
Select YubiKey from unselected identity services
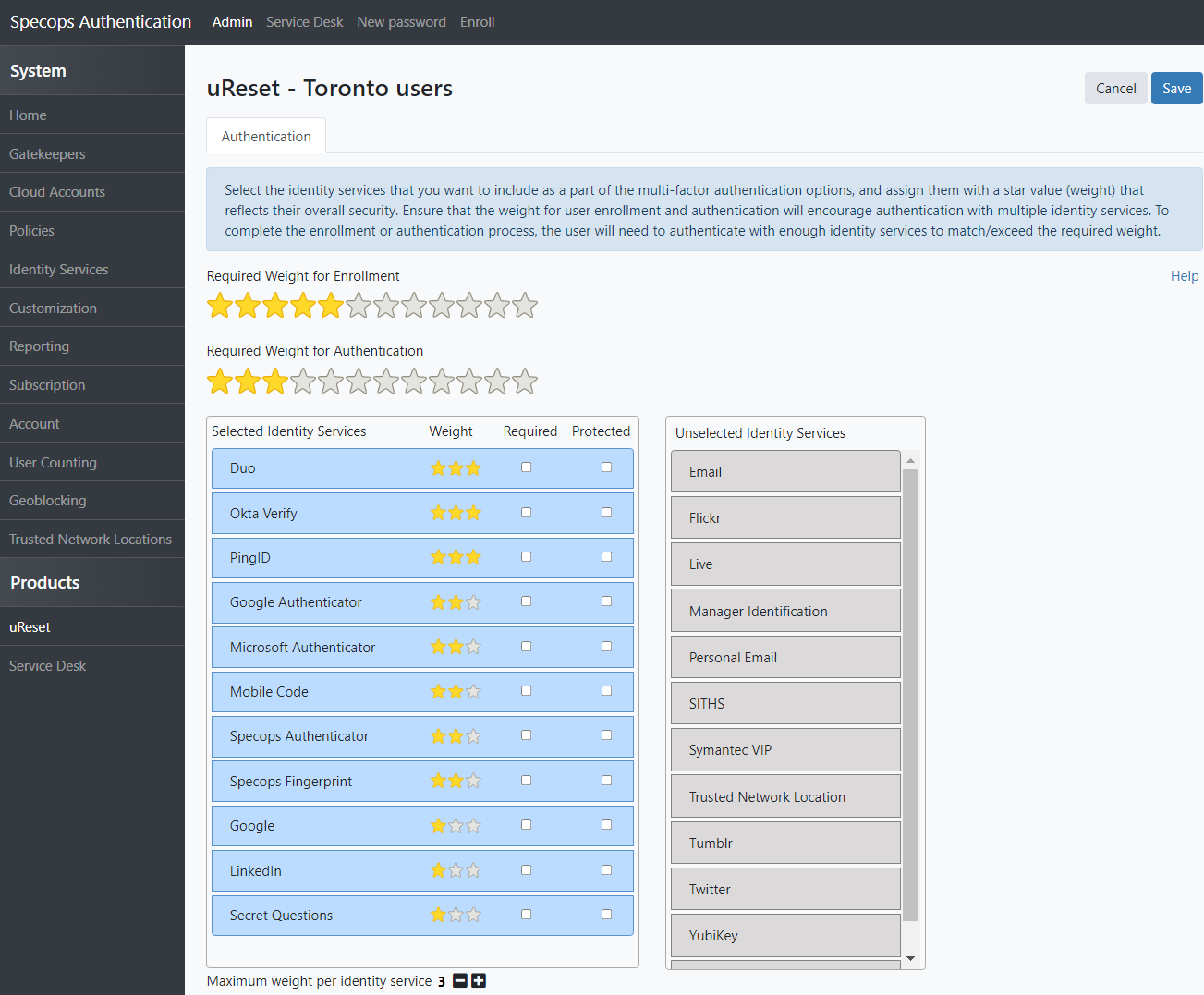coord(784,936)
